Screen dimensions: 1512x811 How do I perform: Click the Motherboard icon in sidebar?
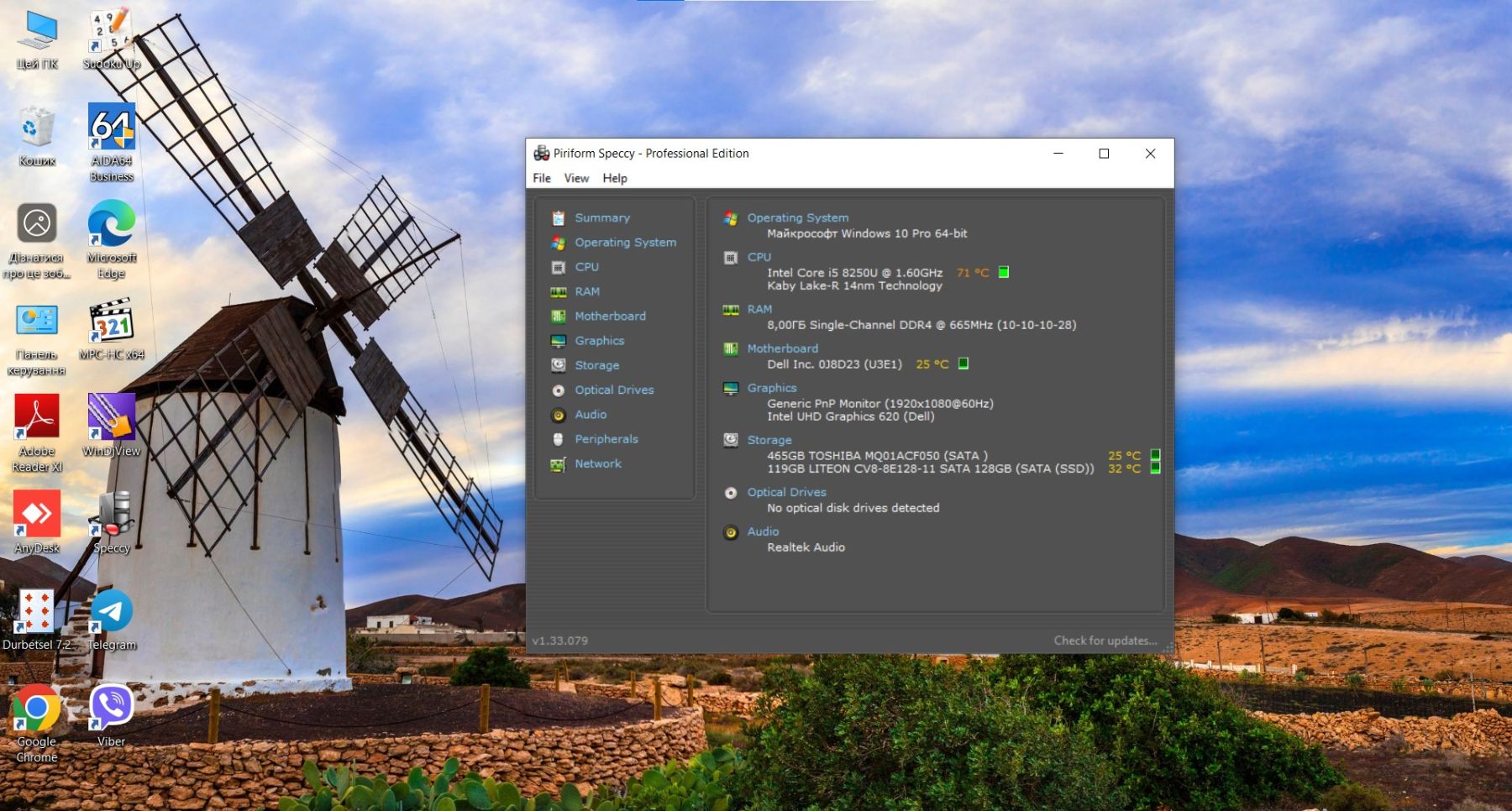(559, 317)
